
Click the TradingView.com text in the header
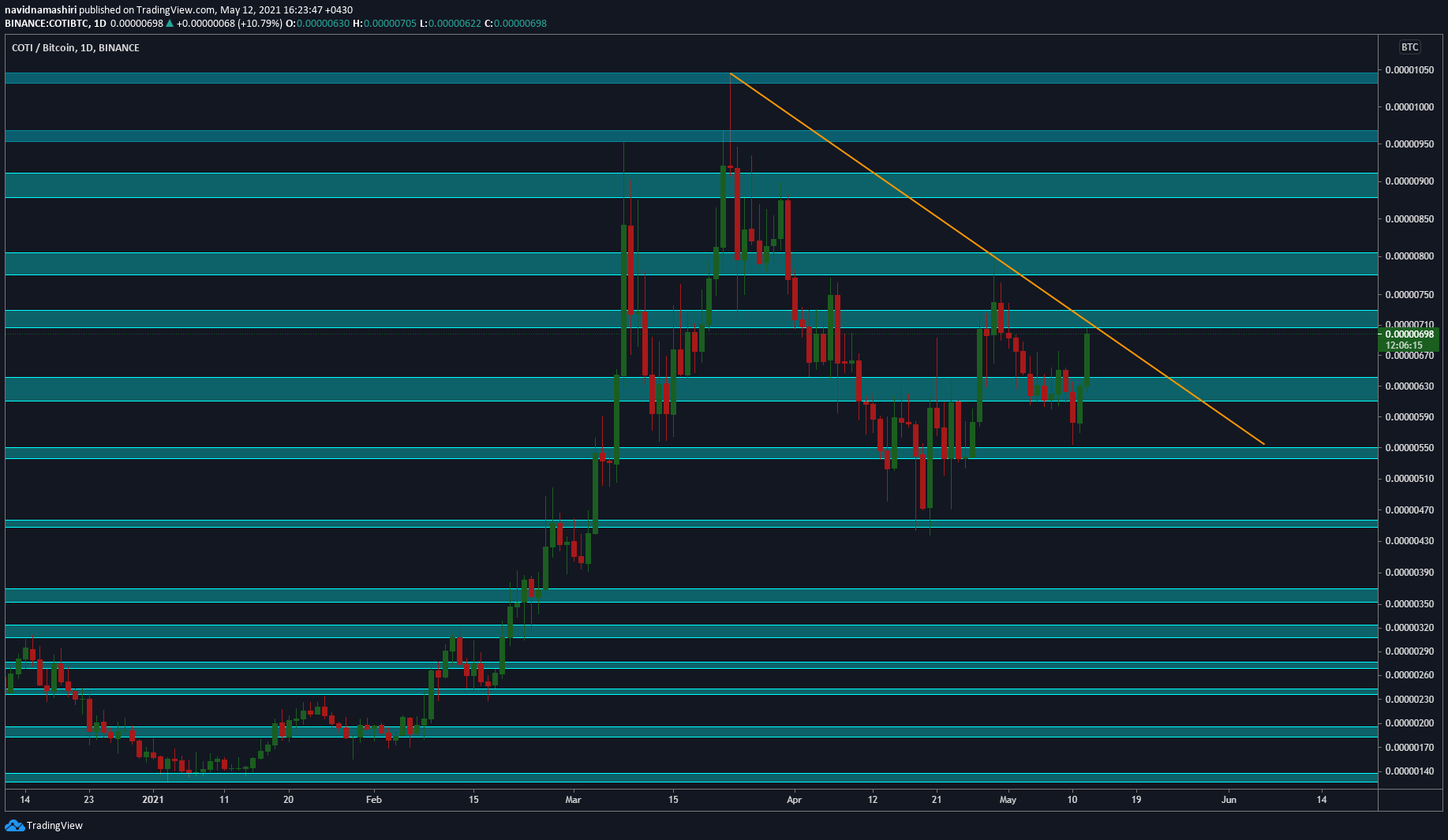click(176, 9)
